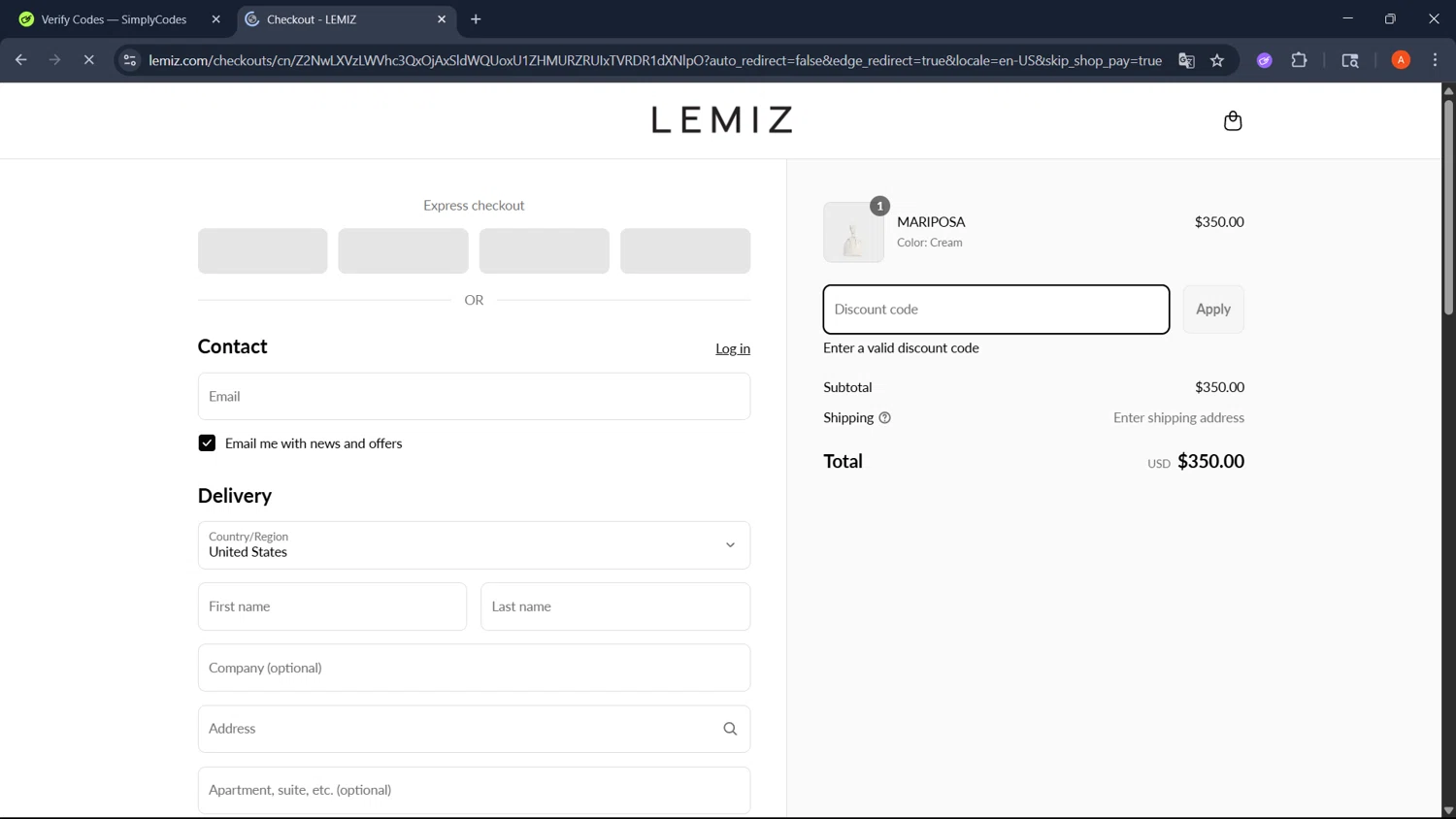Viewport: 1456px width, 819px height.
Task: Click the Log in link
Action: pos(733,348)
